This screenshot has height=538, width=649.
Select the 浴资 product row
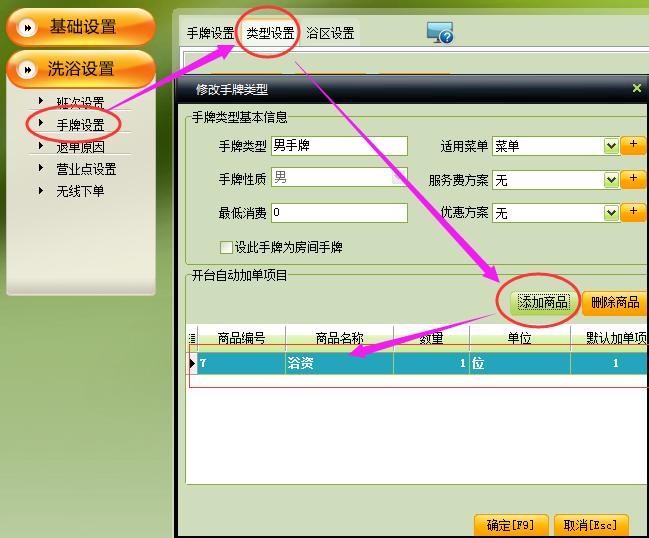(x=340, y=364)
